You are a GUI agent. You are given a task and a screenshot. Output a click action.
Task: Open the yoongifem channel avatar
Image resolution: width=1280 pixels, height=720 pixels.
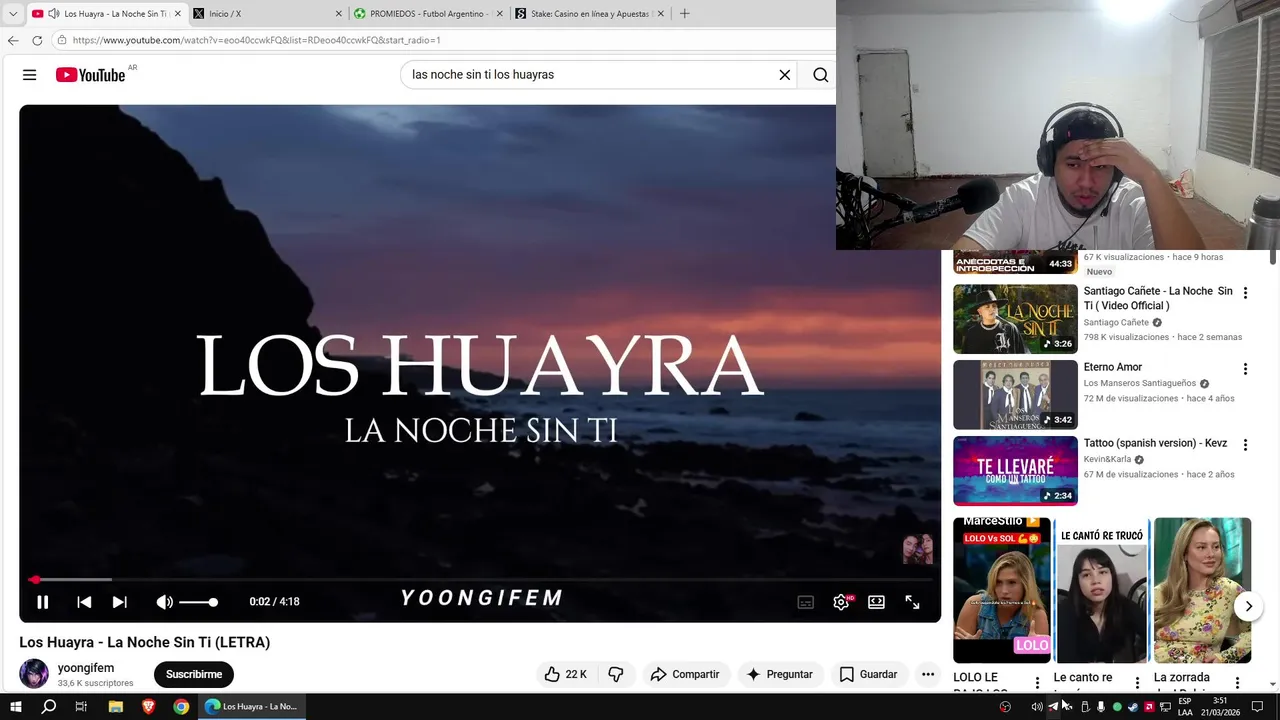(x=34, y=674)
